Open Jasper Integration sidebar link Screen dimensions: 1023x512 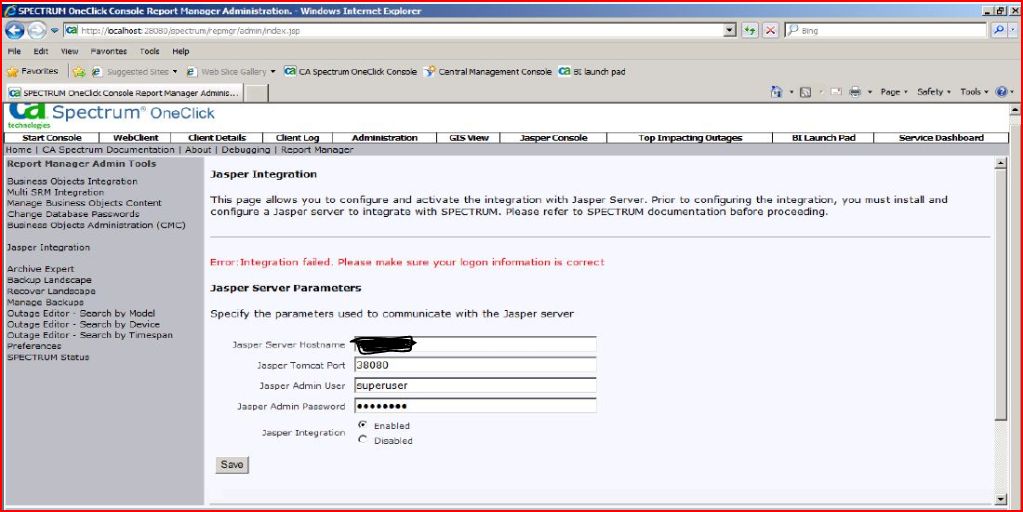tap(48, 247)
